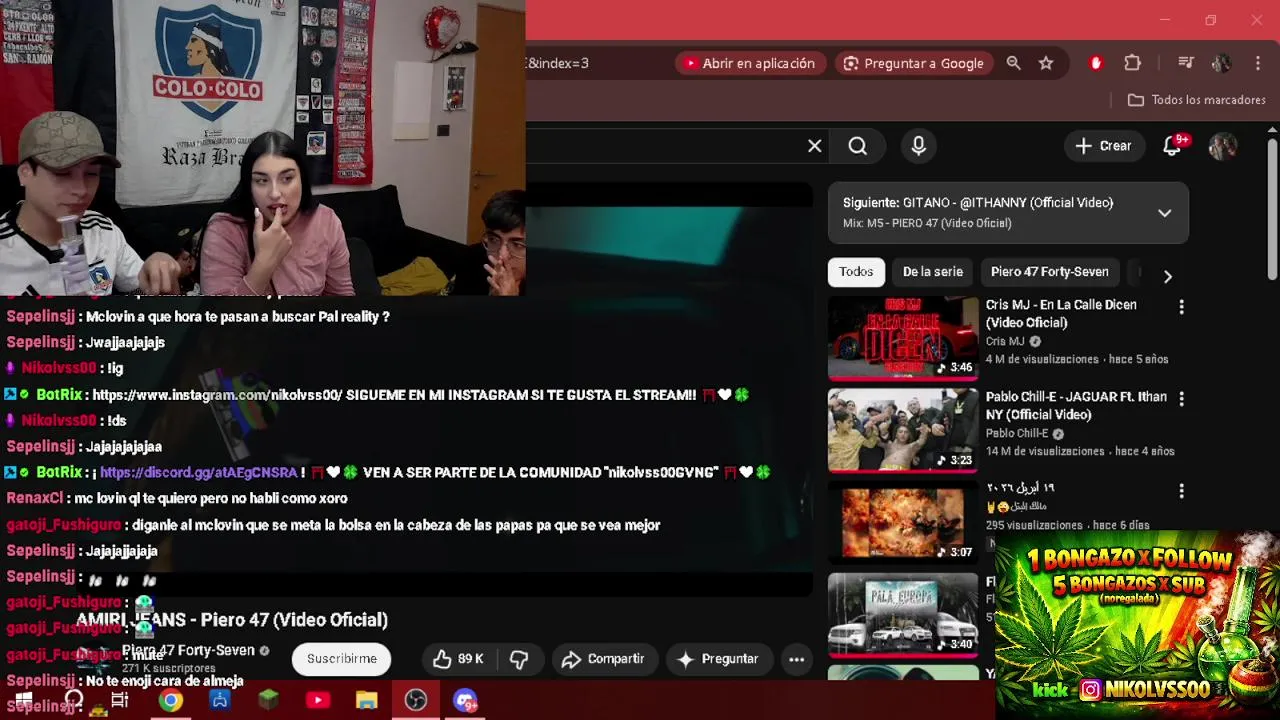This screenshot has height=720, width=1280.
Task: Start voice search with the microphone icon
Action: pos(919,146)
